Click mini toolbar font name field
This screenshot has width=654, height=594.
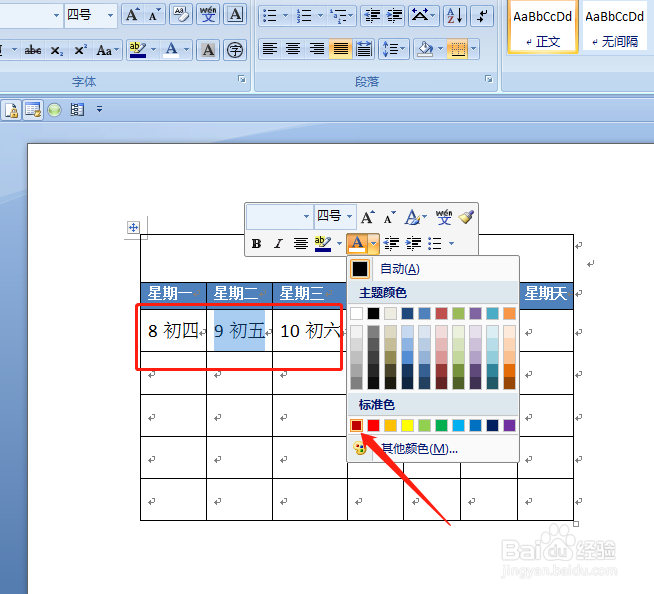click(x=280, y=216)
